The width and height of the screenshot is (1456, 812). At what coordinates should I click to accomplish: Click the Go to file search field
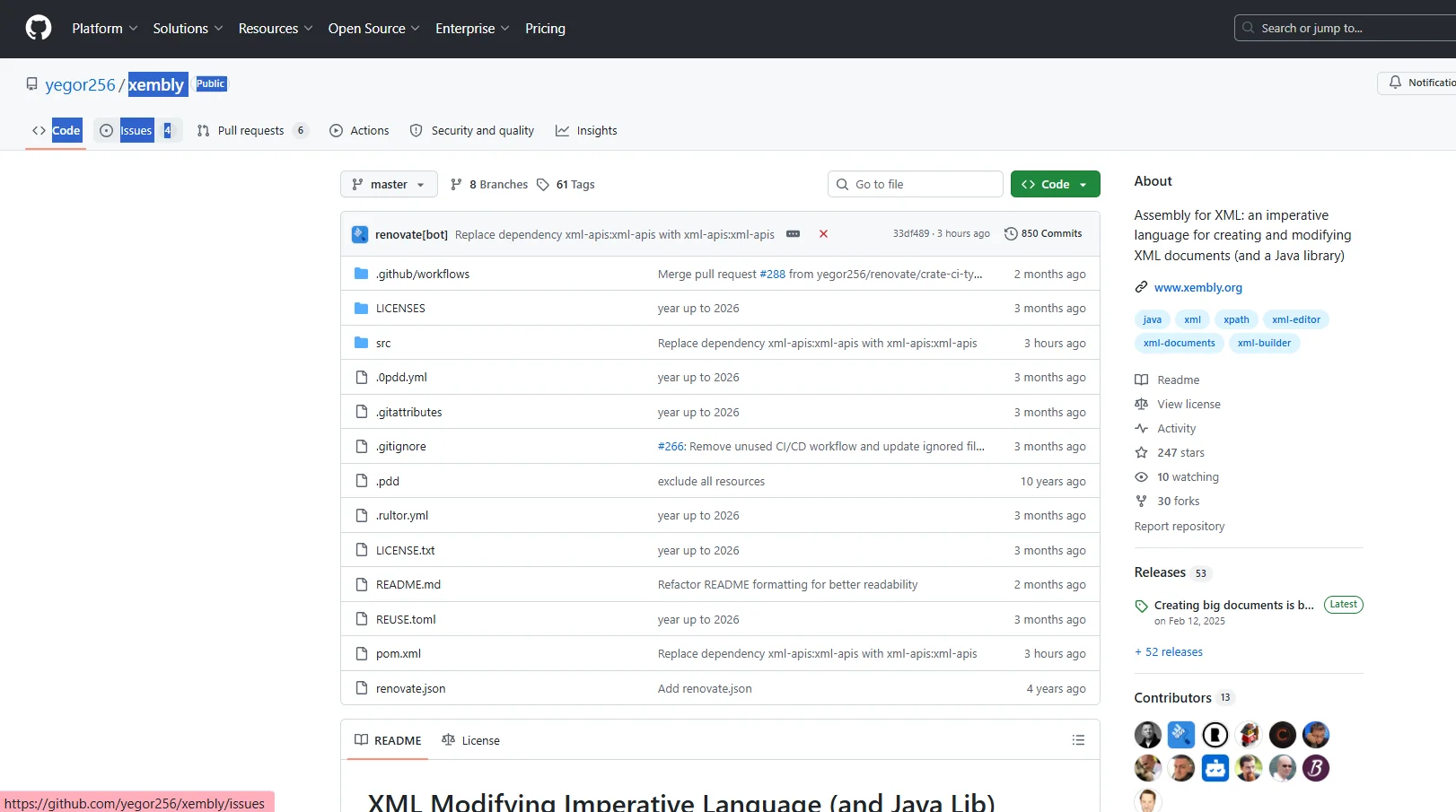(x=916, y=185)
